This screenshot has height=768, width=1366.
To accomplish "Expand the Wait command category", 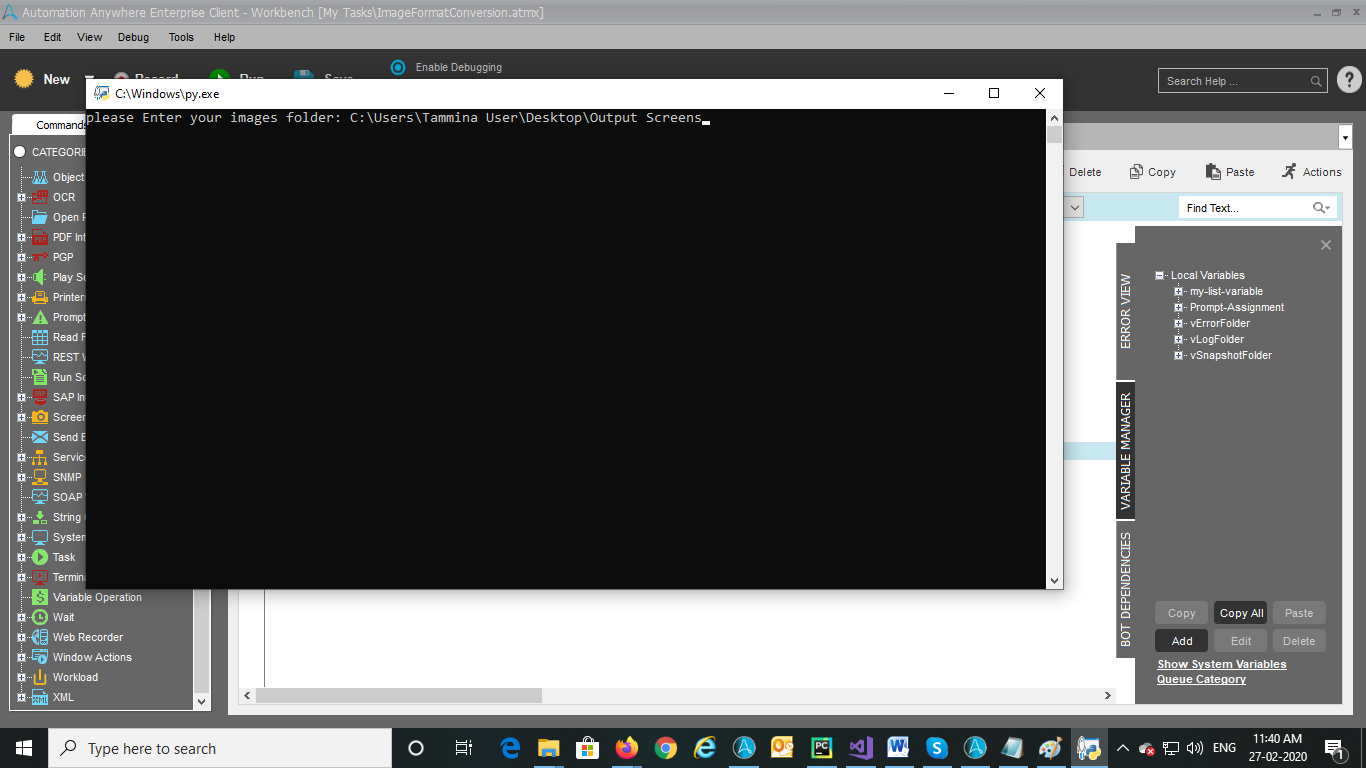I will tap(21, 617).
